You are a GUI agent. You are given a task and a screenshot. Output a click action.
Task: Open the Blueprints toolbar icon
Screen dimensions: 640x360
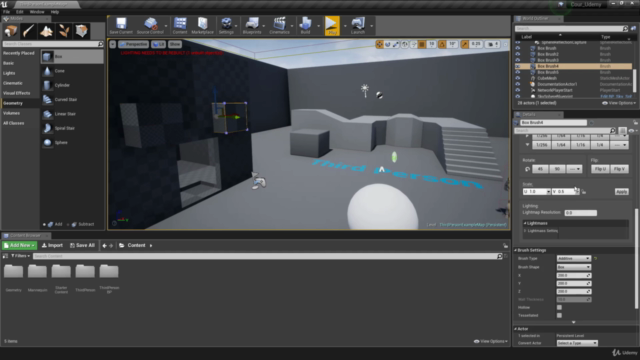tap(252, 25)
